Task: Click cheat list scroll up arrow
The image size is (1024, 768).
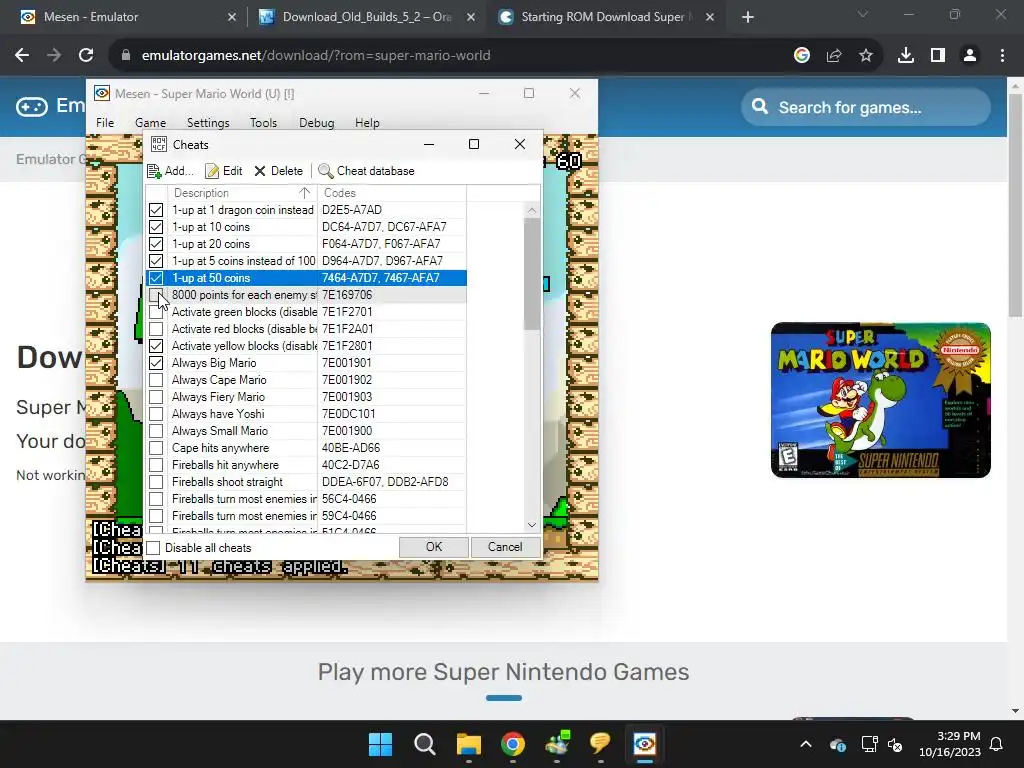Action: (x=532, y=210)
